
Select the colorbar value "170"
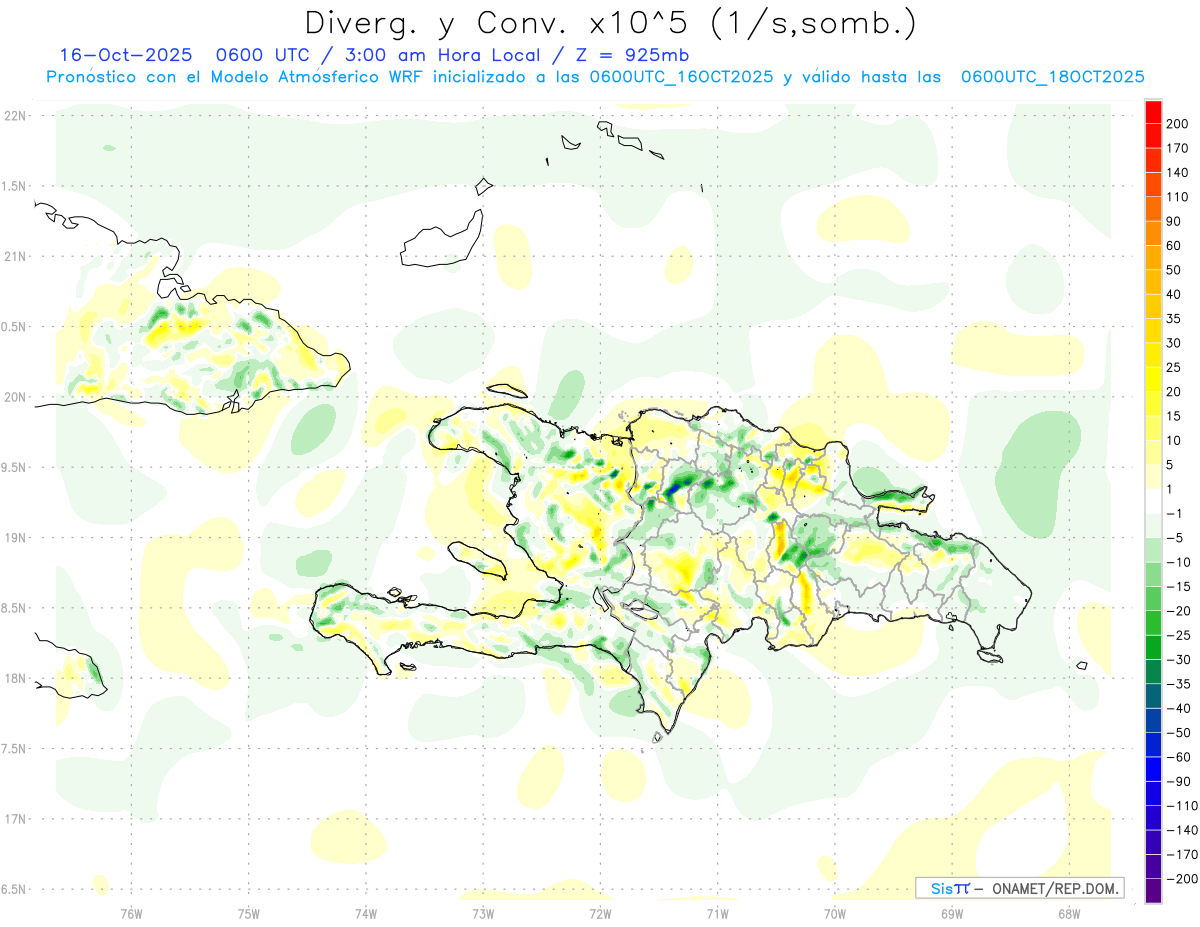coord(1177,148)
